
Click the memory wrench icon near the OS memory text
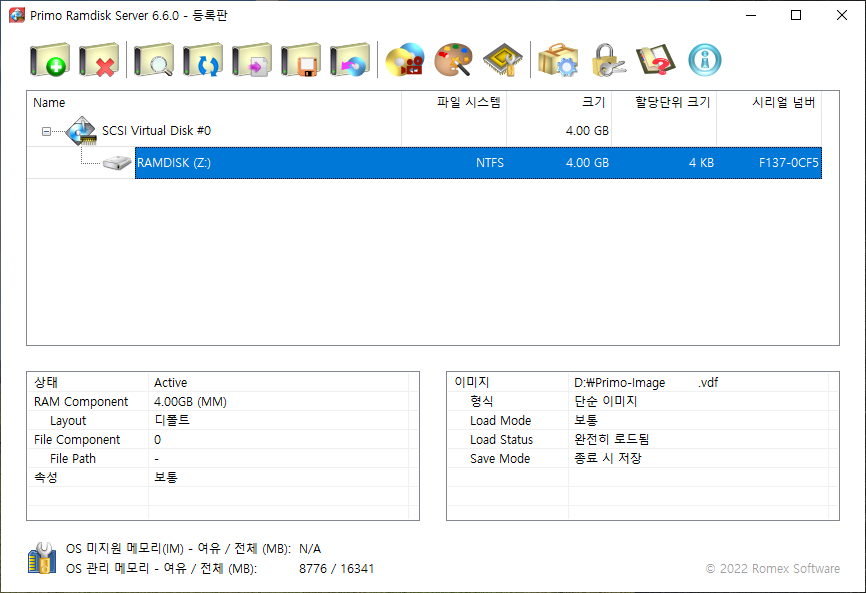click(42, 558)
